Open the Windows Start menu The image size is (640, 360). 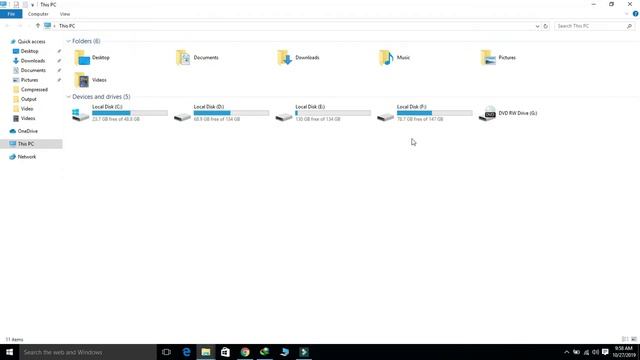9,352
